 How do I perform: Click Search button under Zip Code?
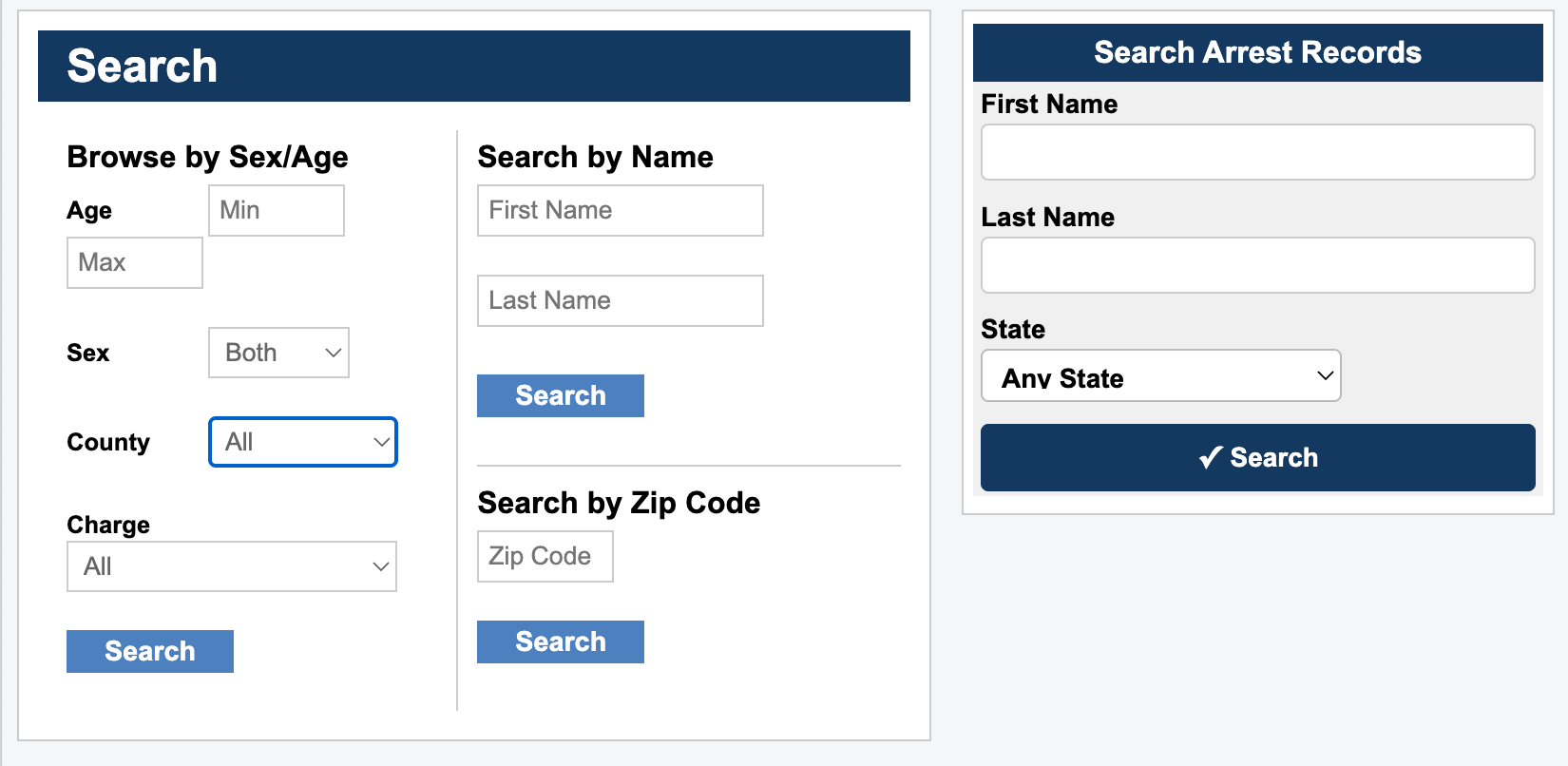[560, 642]
